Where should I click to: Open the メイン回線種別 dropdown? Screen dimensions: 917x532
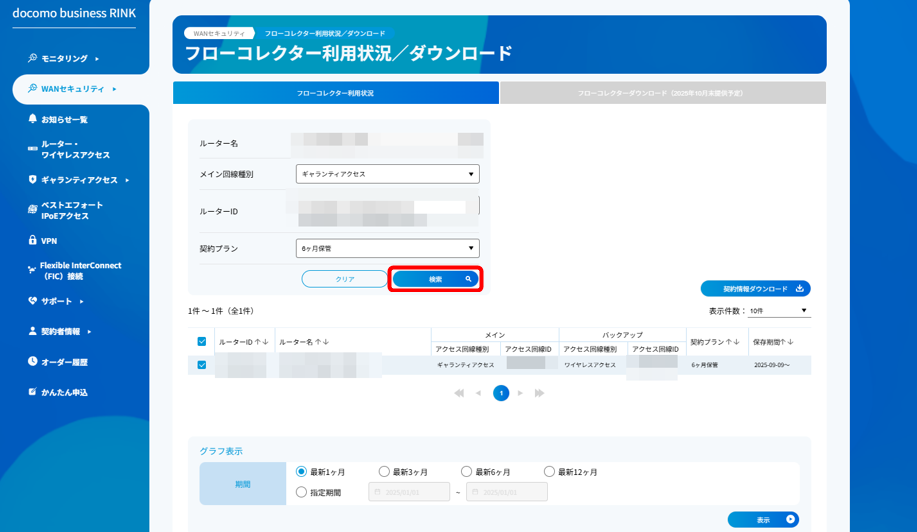click(387, 174)
